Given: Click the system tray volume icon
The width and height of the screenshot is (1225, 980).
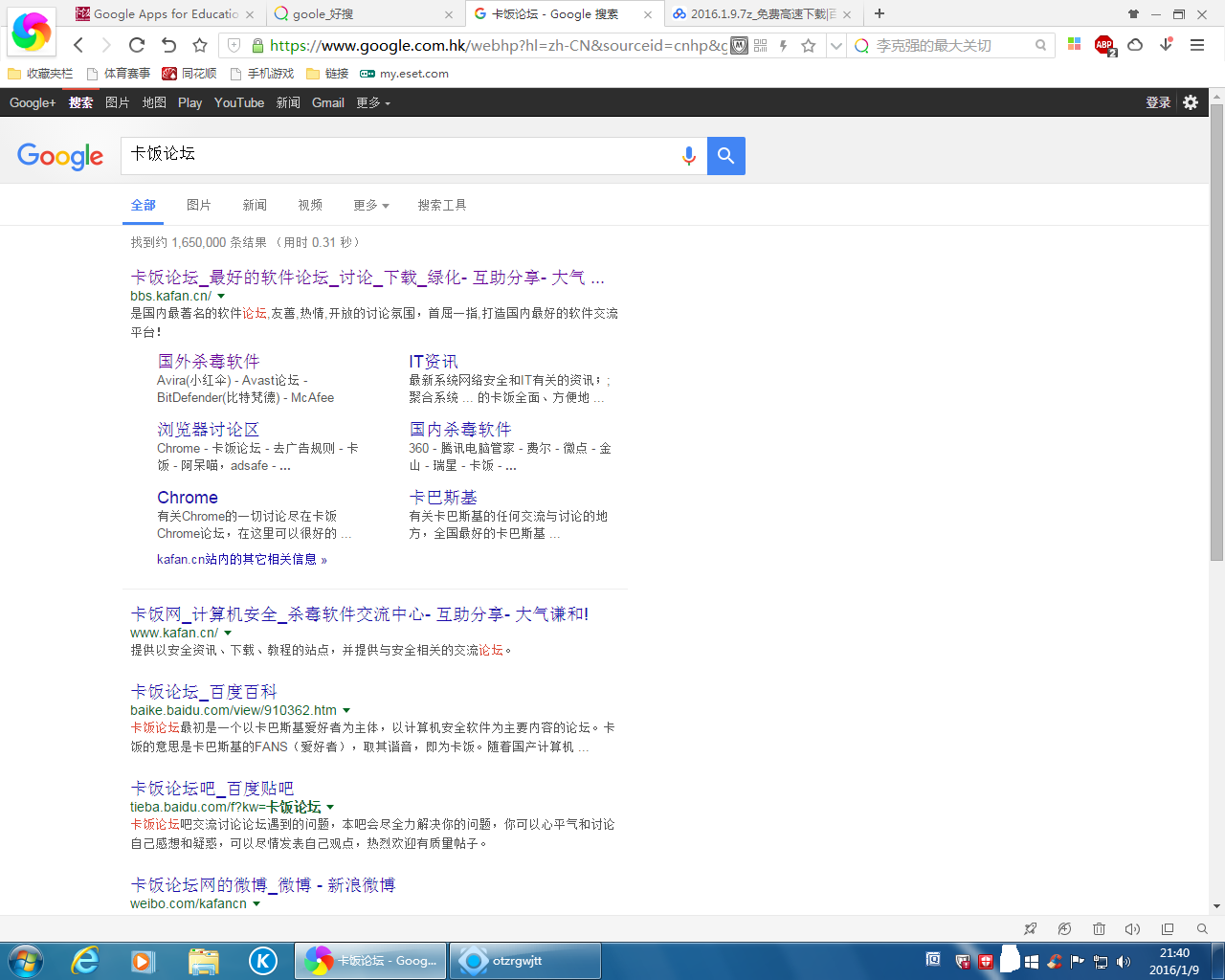Looking at the screenshot, I should coord(1124,962).
